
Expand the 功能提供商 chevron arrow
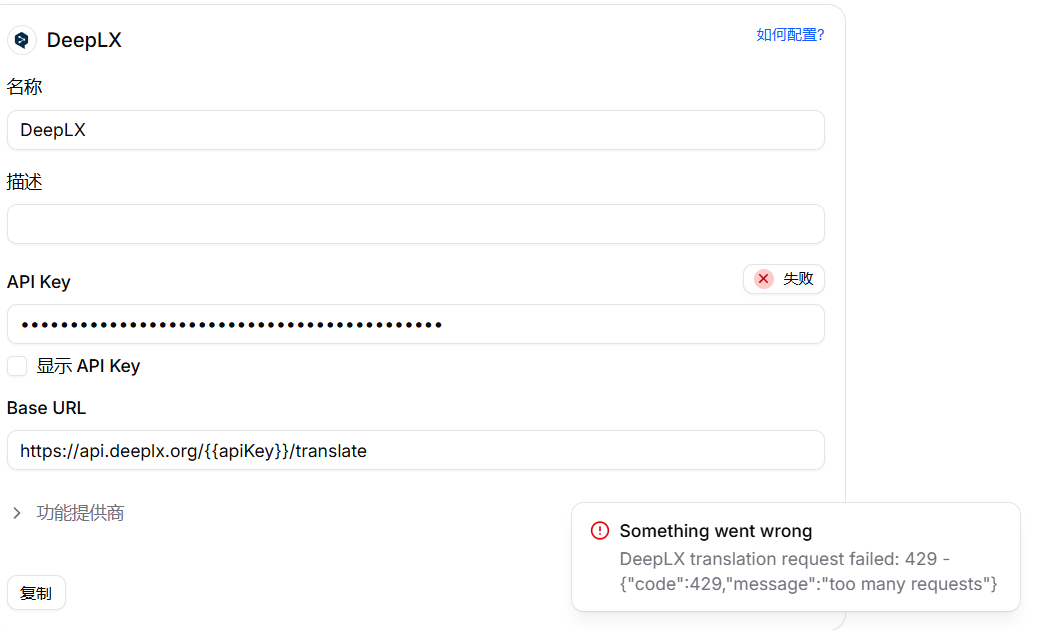coord(17,513)
